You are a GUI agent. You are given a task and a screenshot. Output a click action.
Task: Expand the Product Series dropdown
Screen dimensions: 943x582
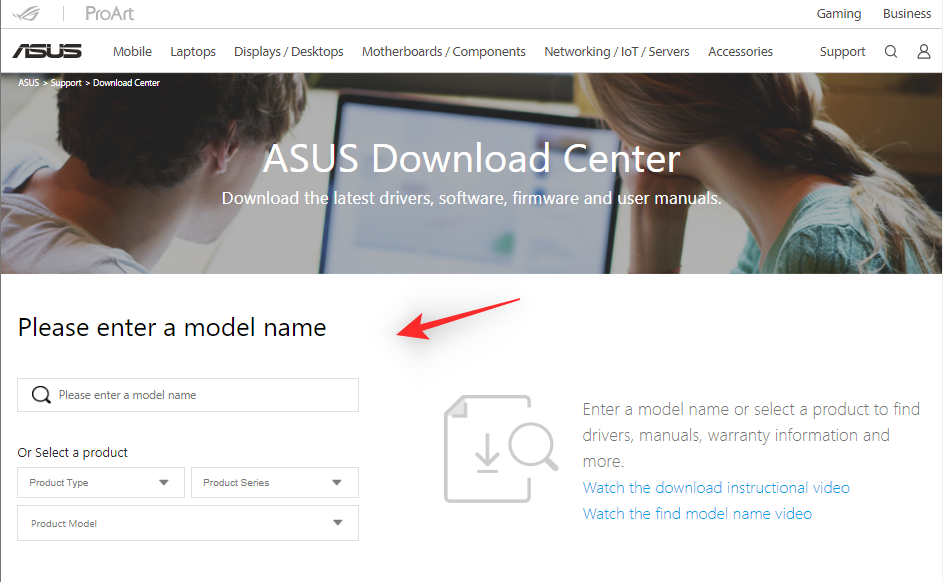274,482
